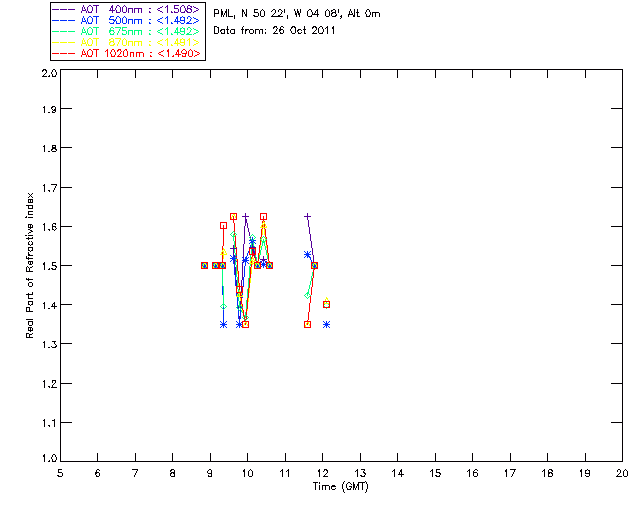
Task: Click the red dashed line in legend
Action: coord(64,53)
